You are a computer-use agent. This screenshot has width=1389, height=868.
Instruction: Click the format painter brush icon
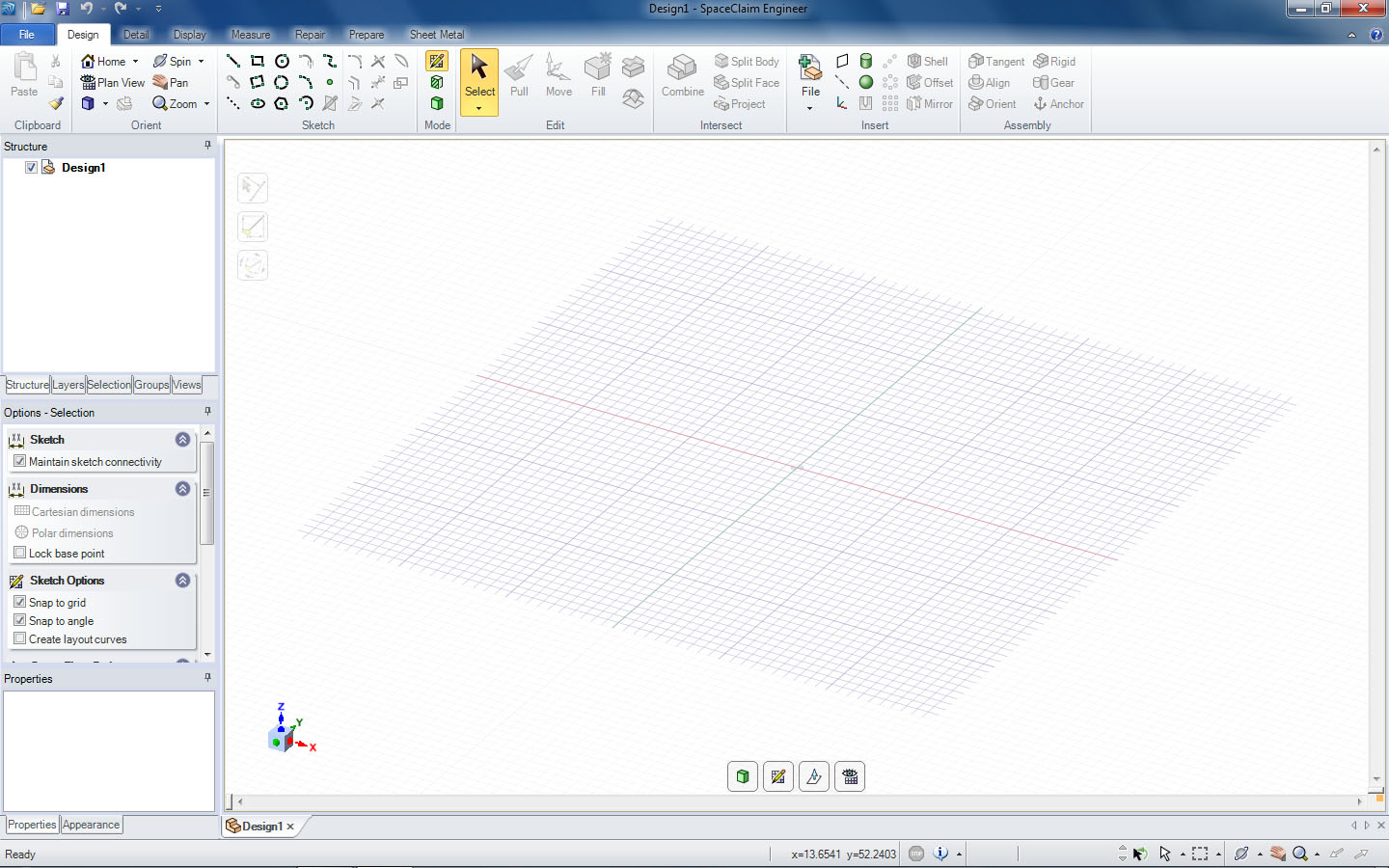56,103
